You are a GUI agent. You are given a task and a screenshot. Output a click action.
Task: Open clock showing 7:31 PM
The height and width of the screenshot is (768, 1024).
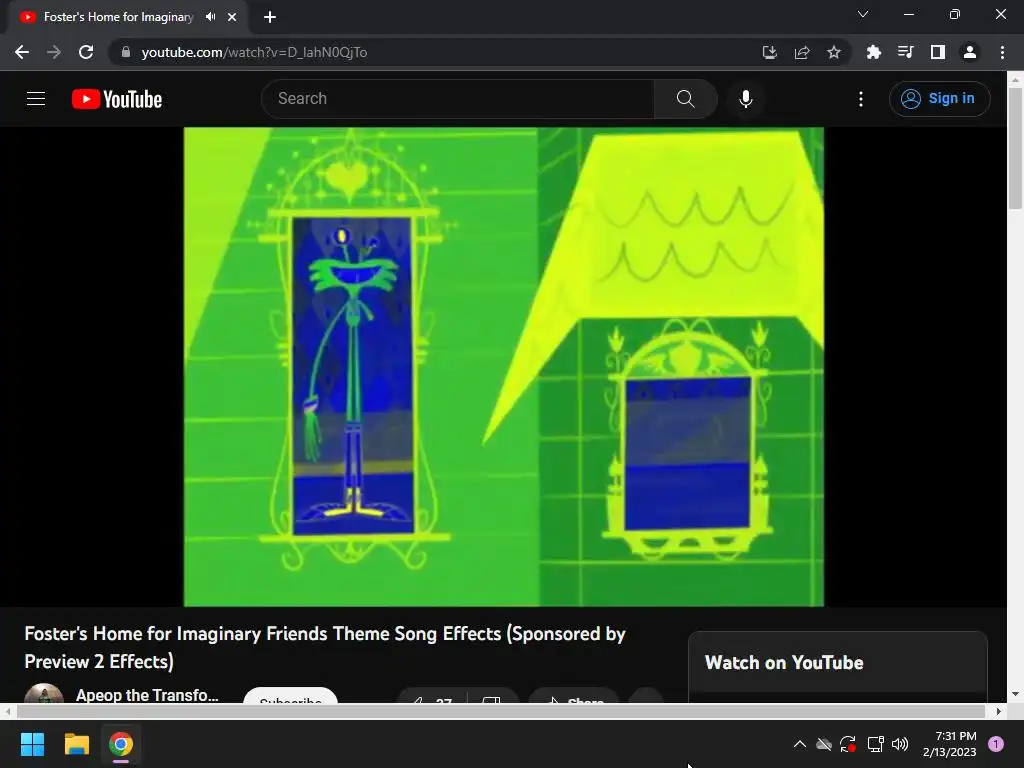(x=949, y=744)
